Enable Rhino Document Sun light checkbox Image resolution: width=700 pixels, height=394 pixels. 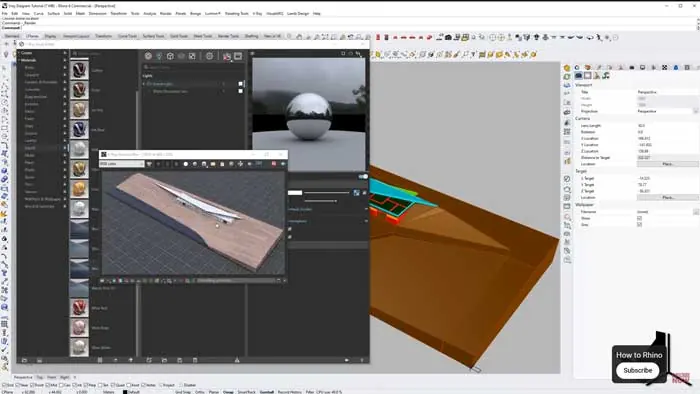point(241,91)
